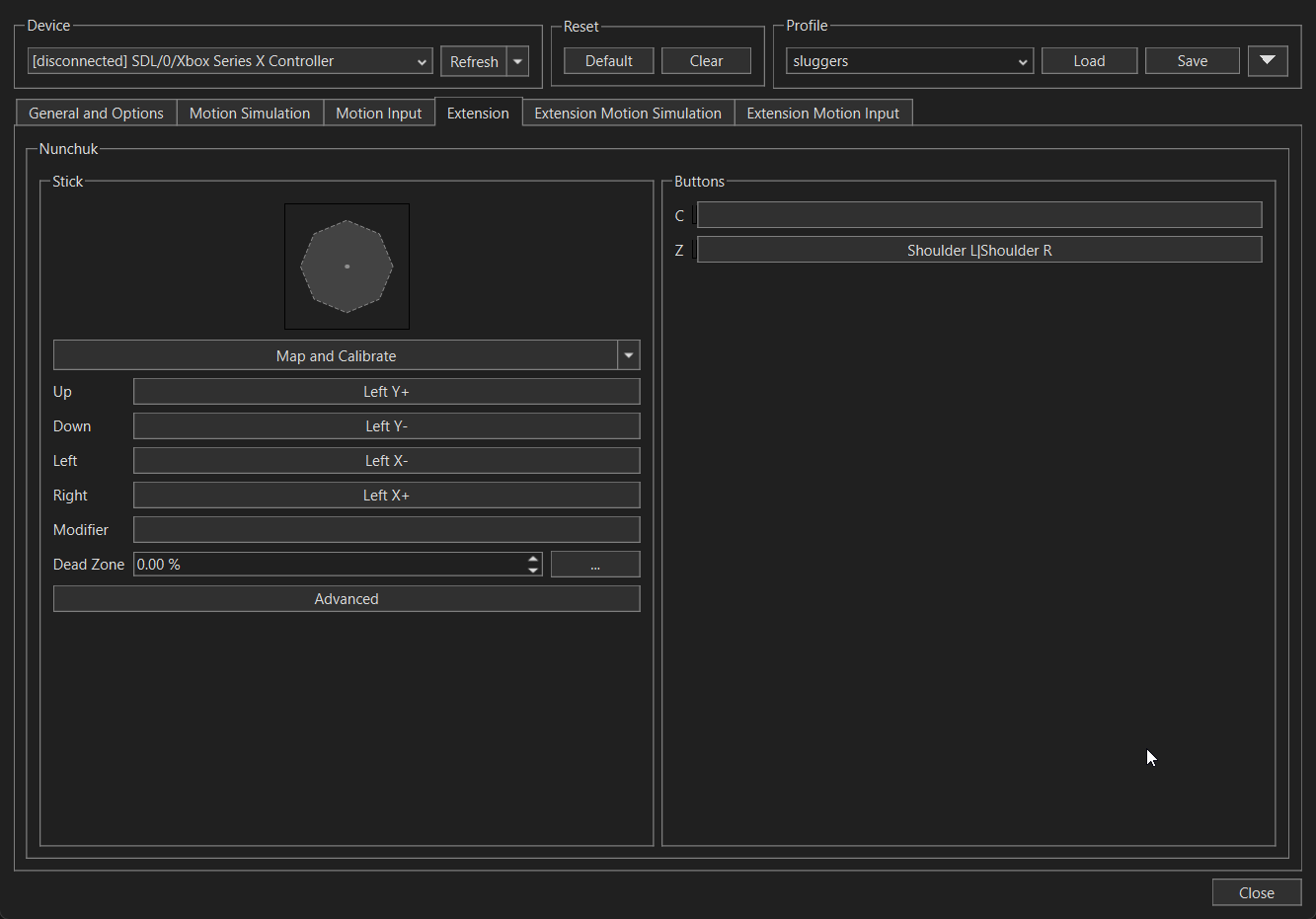
Task: Open the Motion Simulation tab
Action: coord(250,114)
